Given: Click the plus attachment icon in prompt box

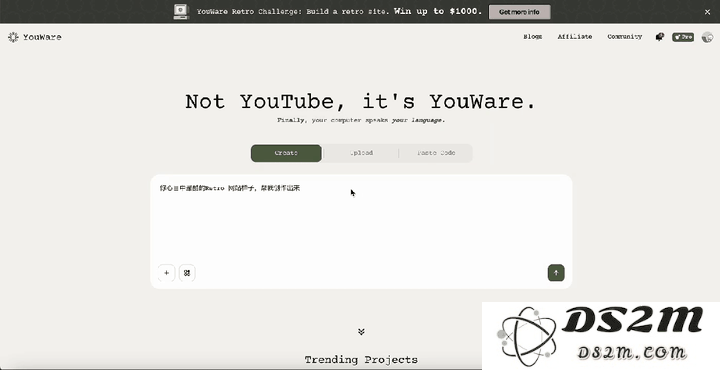Looking at the screenshot, I should point(166,273).
